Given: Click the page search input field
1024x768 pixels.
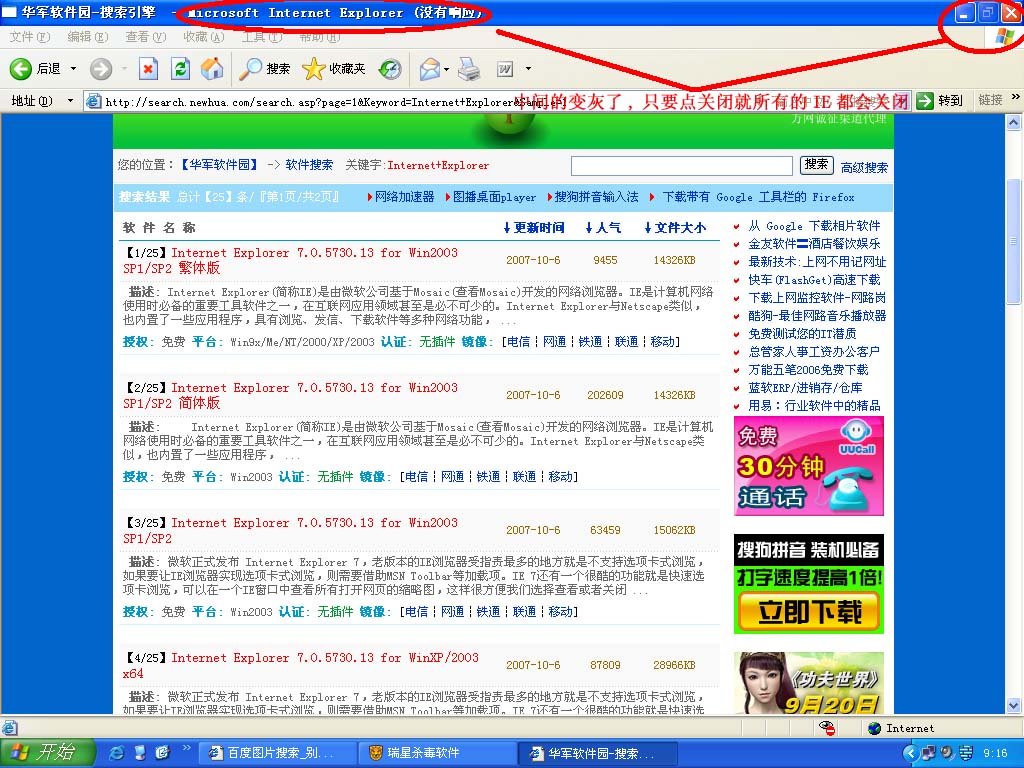Looking at the screenshot, I should 681,165.
